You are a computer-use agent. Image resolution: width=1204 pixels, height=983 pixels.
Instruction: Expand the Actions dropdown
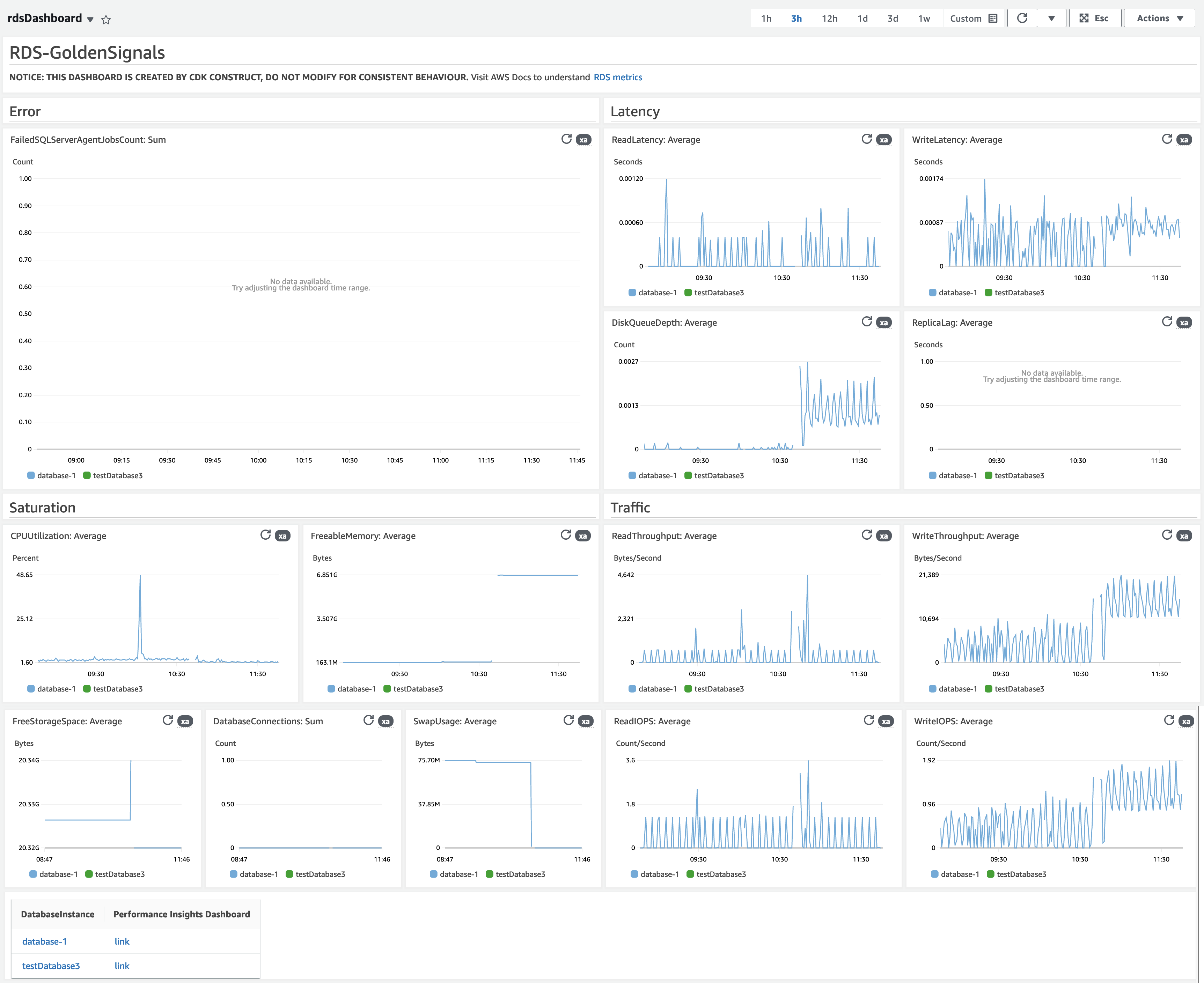[1158, 17]
